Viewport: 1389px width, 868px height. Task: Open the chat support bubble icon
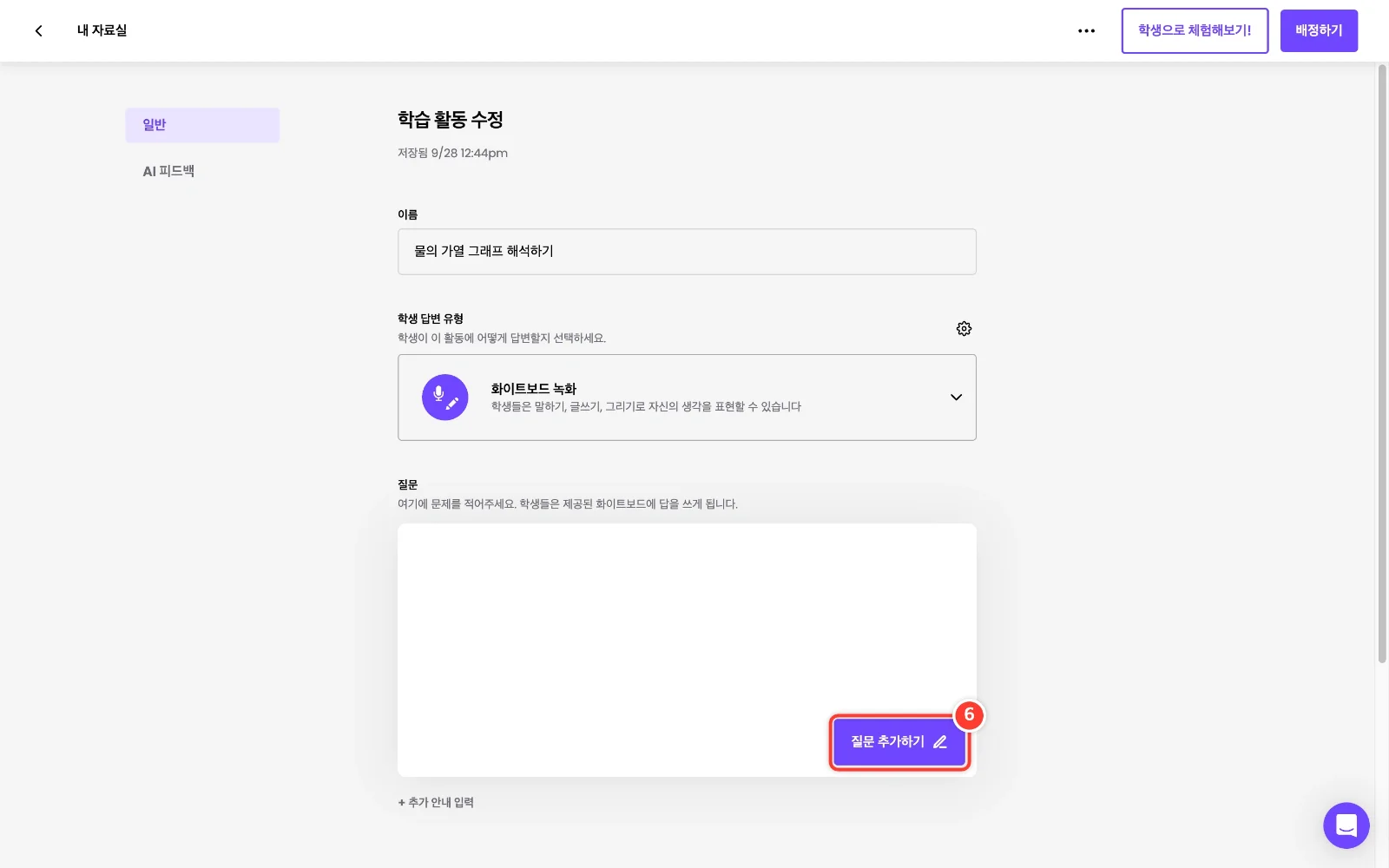[x=1346, y=825]
